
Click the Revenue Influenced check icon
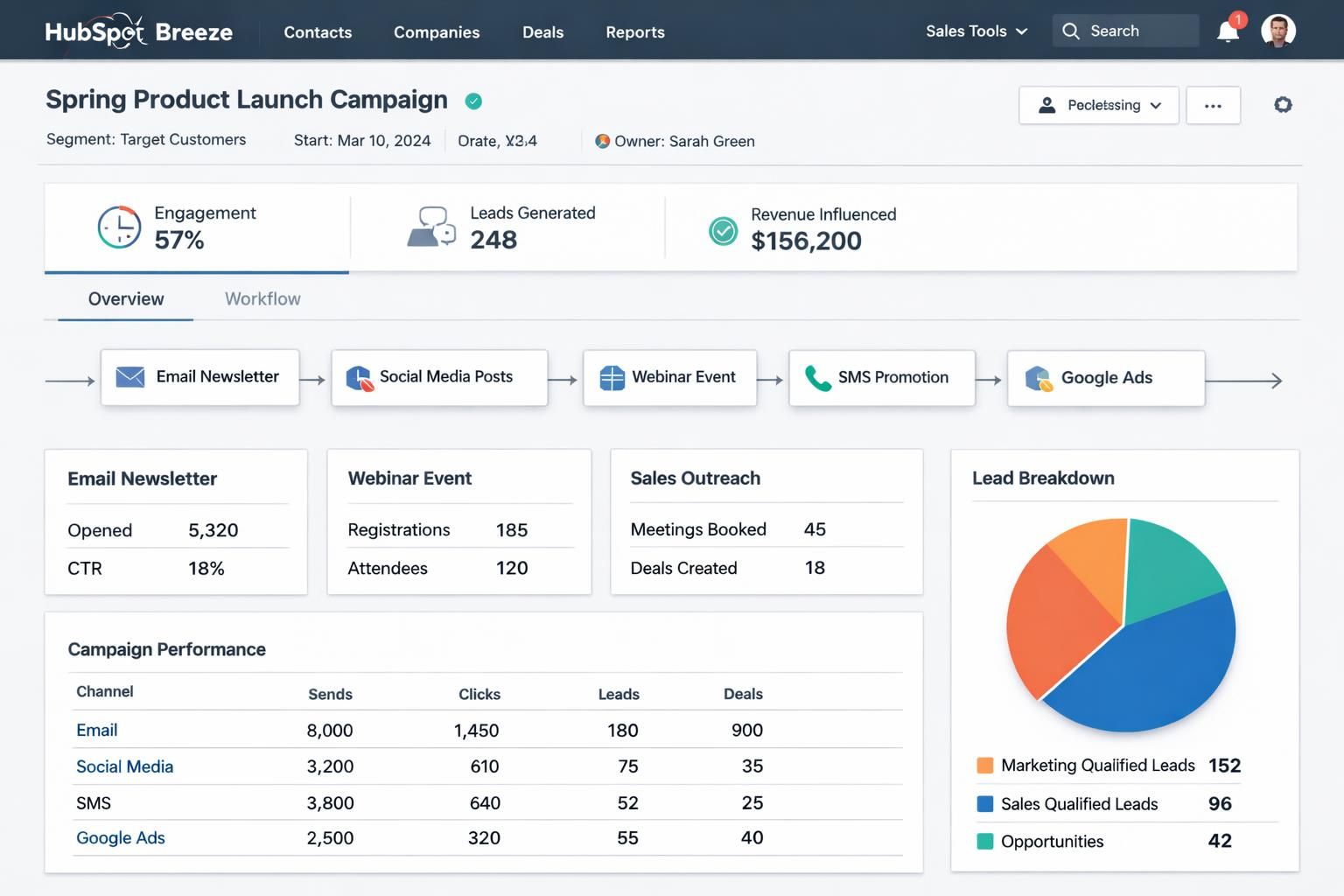click(x=723, y=231)
